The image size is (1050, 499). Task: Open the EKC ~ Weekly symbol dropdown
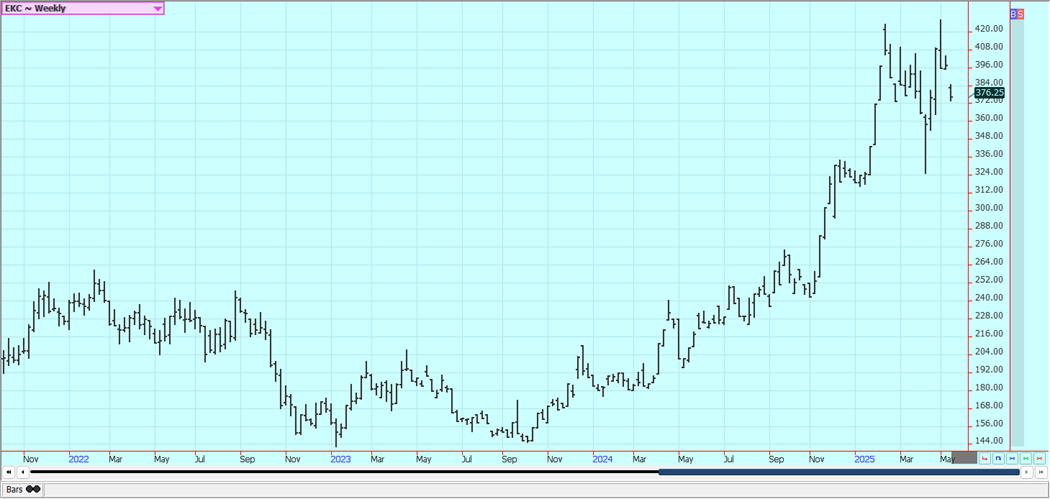pyautogui.click(x=82, y=8)
